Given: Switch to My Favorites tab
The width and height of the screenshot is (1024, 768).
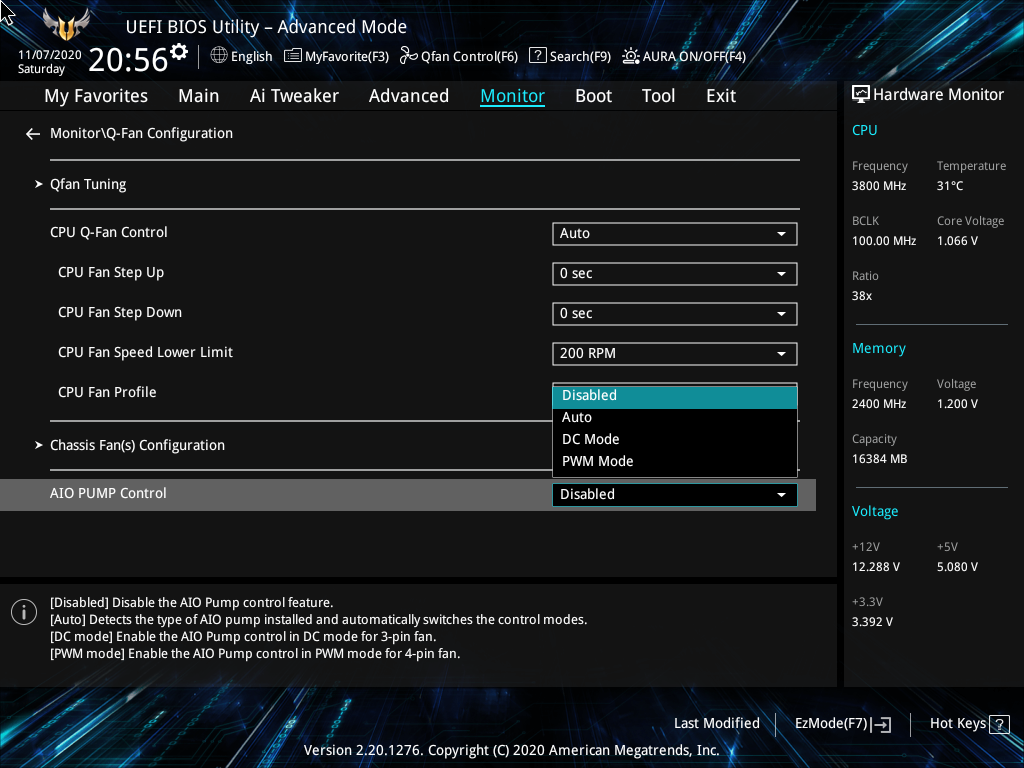Looking at the screenshot, I should [x=96, y=96].
